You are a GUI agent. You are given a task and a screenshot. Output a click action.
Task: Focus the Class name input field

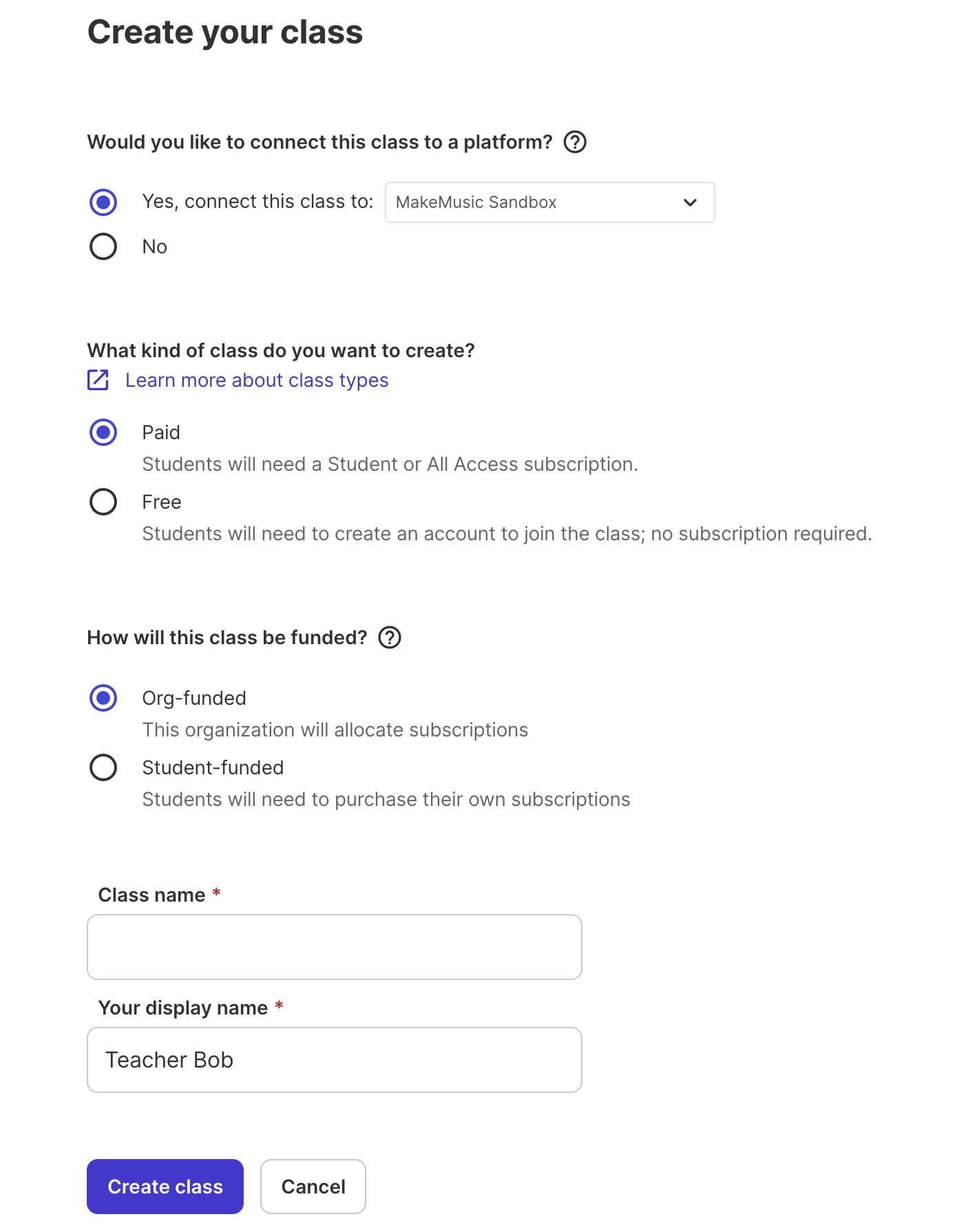335,947
